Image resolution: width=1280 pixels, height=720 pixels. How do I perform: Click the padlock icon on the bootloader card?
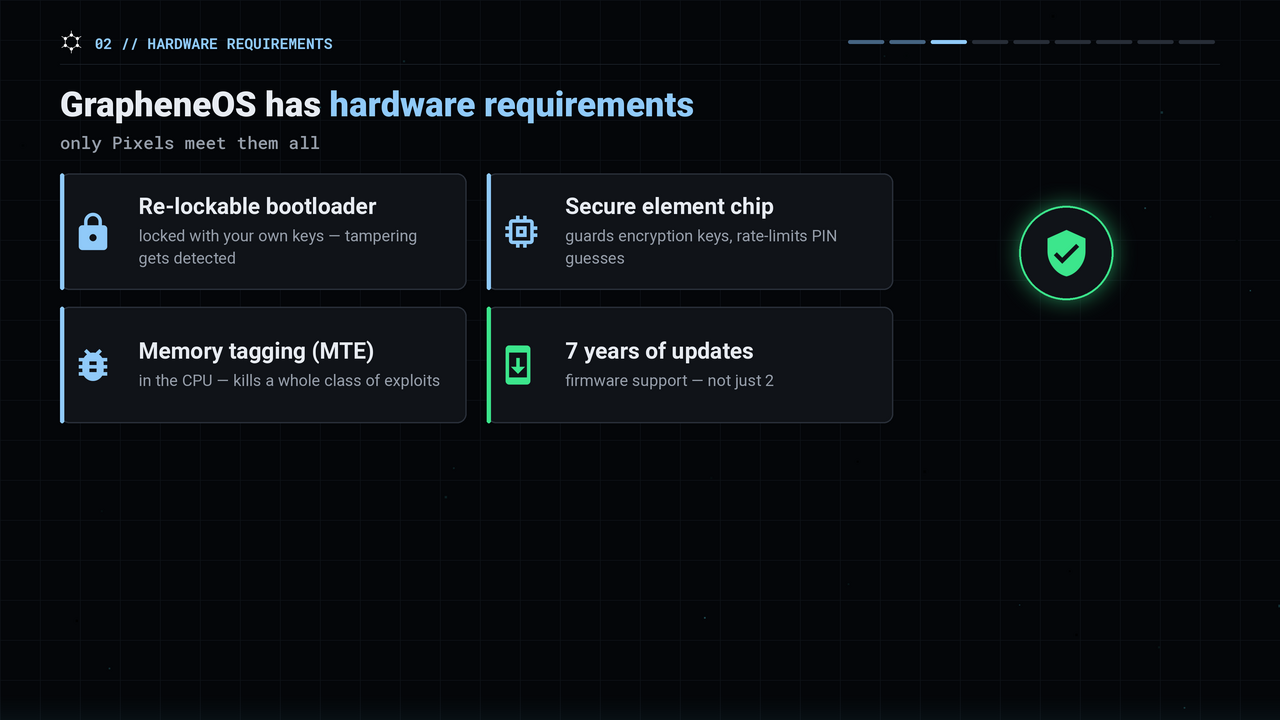point(93,232)
